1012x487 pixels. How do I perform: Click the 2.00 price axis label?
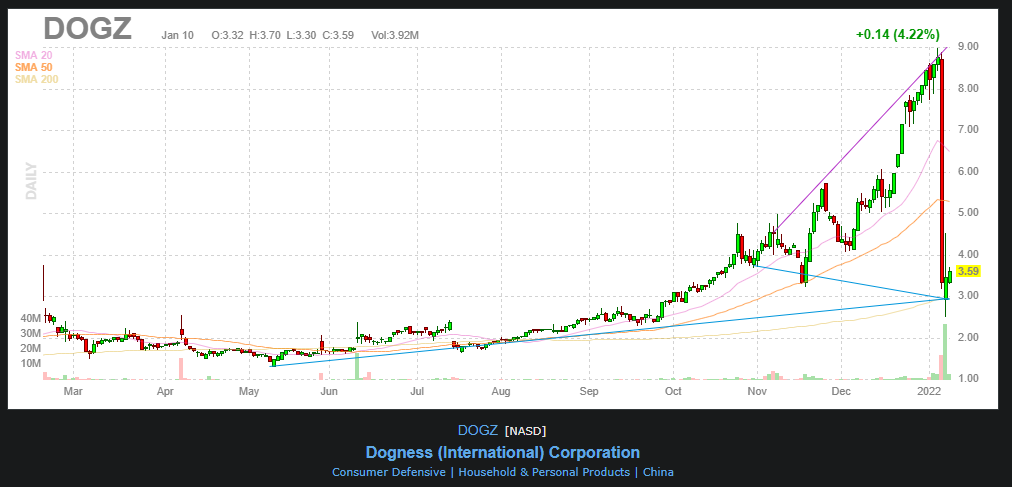(968, 337)
